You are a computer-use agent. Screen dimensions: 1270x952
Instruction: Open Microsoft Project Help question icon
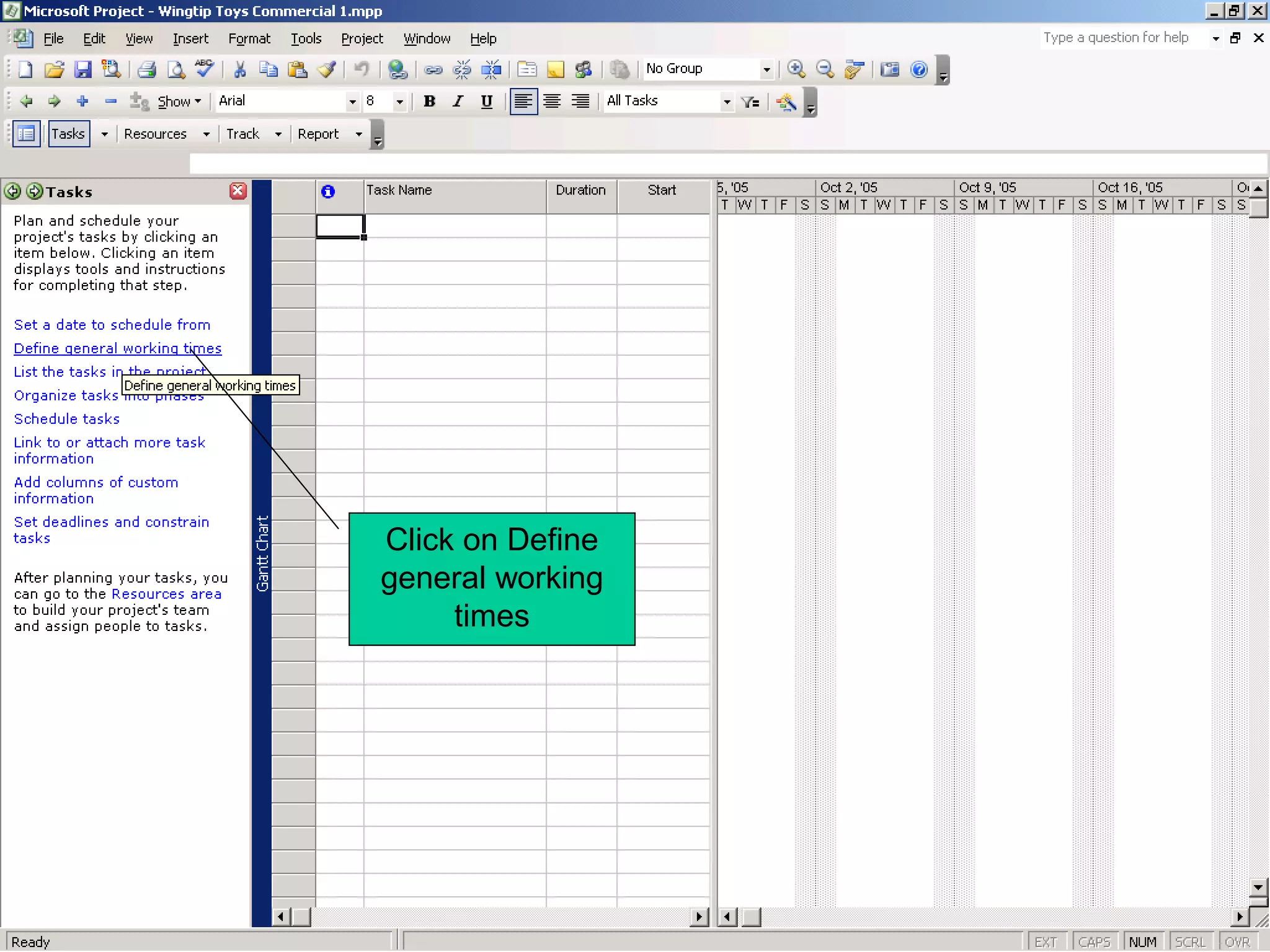point(919,69)
